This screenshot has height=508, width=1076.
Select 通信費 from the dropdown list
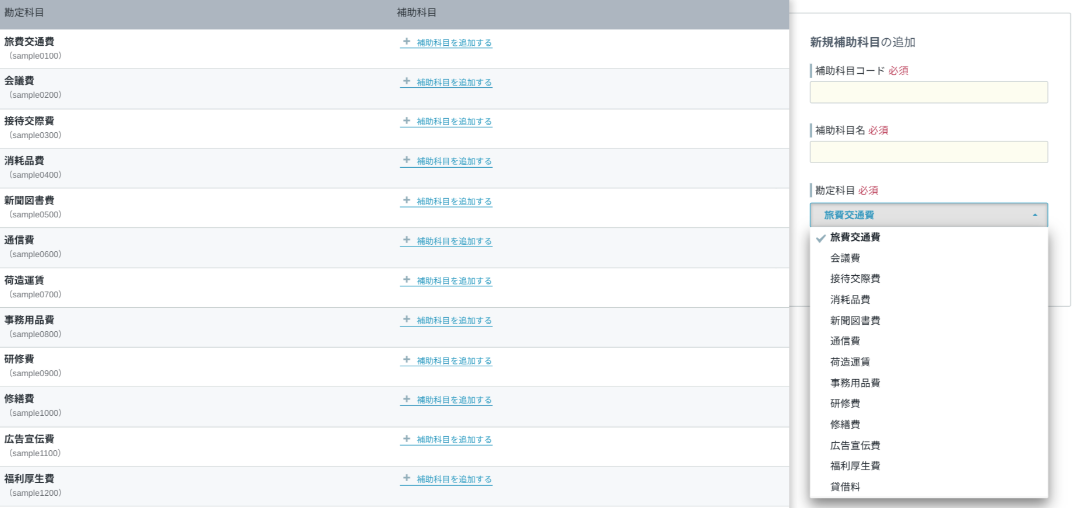coord(928,341)
